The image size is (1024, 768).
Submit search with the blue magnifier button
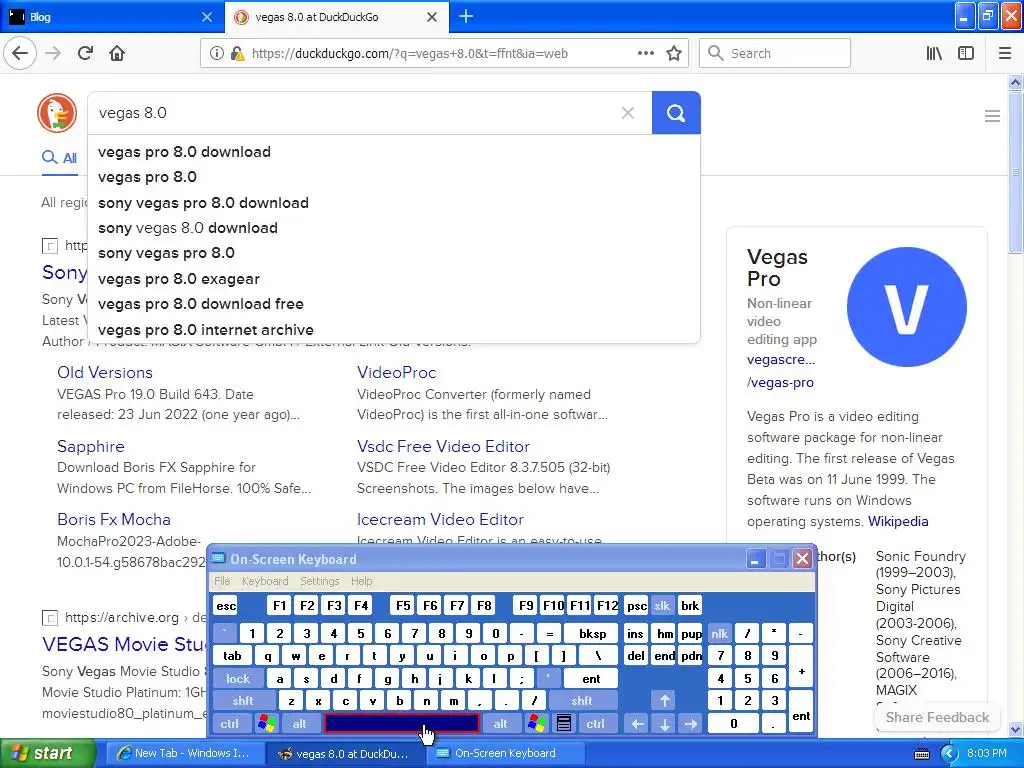tap(676, 113)
